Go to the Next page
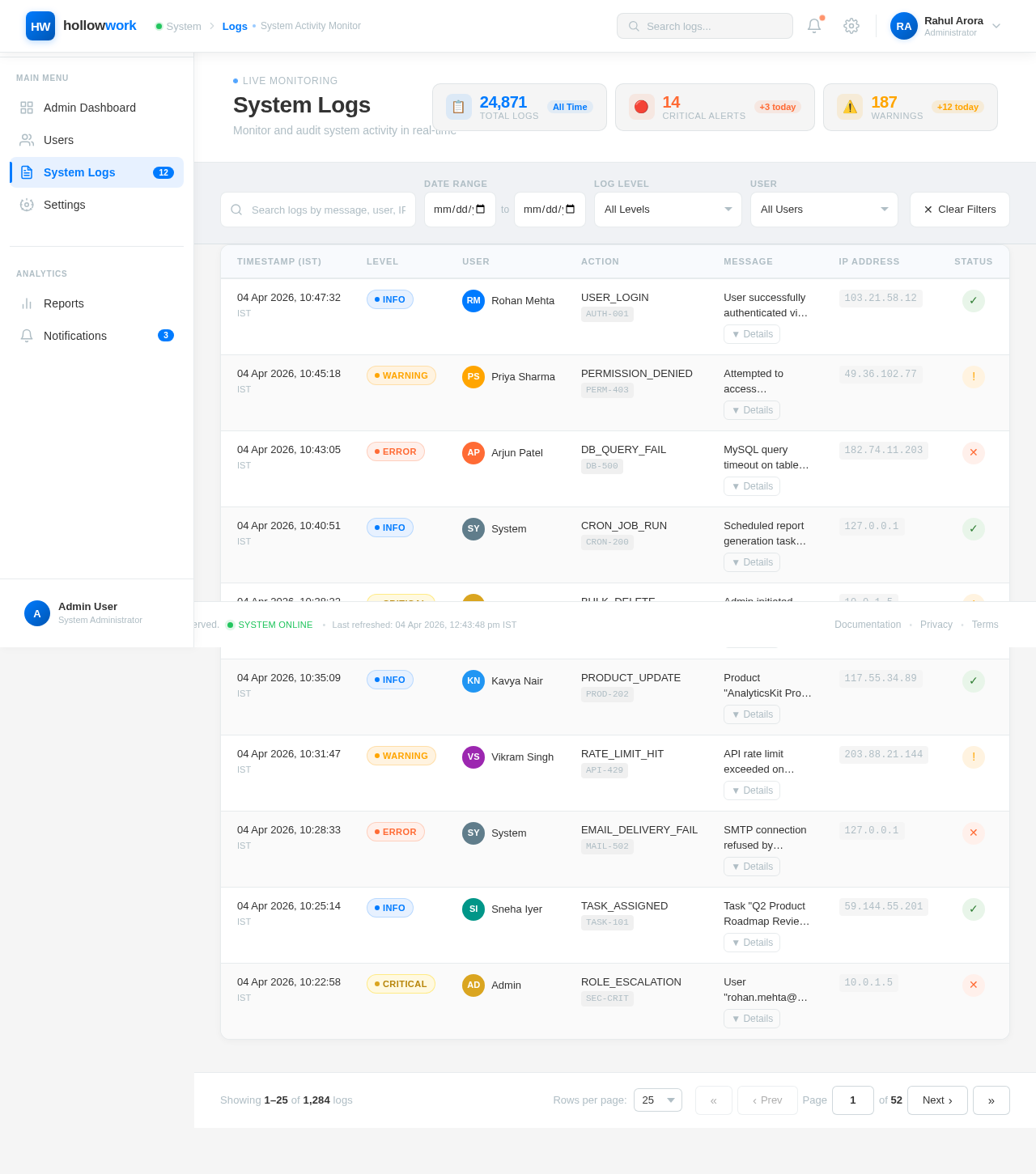 coord(937,1100)
